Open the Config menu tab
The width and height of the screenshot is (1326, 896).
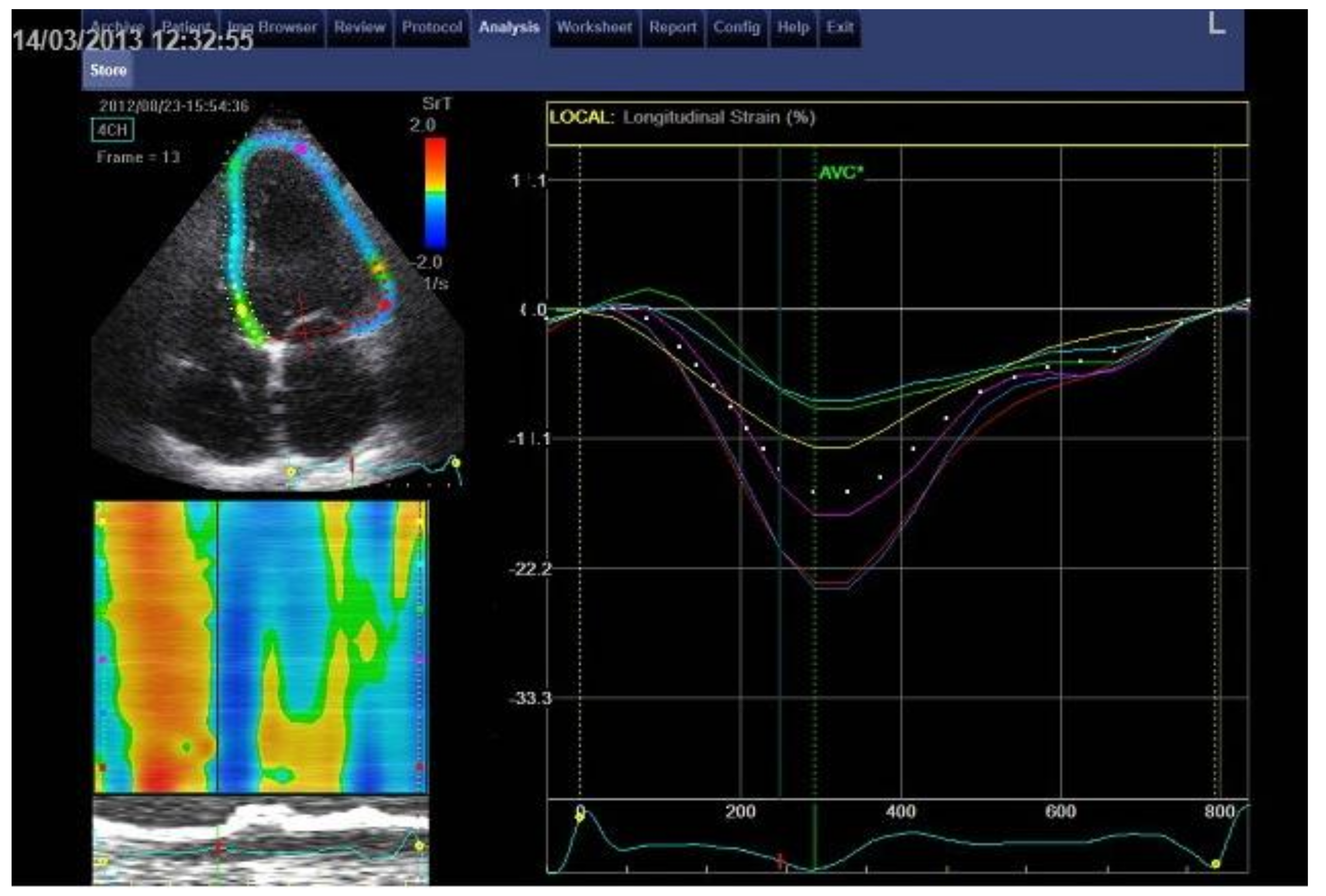(737, 28)
